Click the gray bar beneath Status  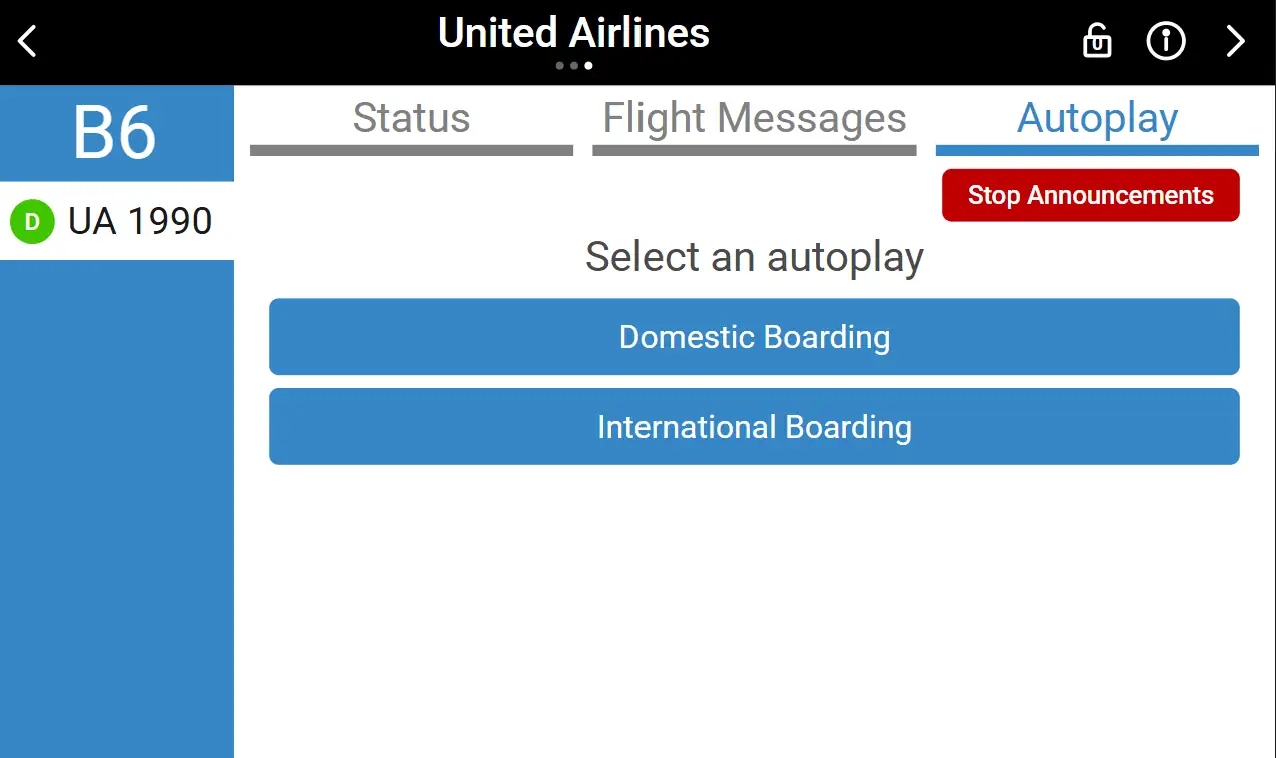click(x=411, y=151)
